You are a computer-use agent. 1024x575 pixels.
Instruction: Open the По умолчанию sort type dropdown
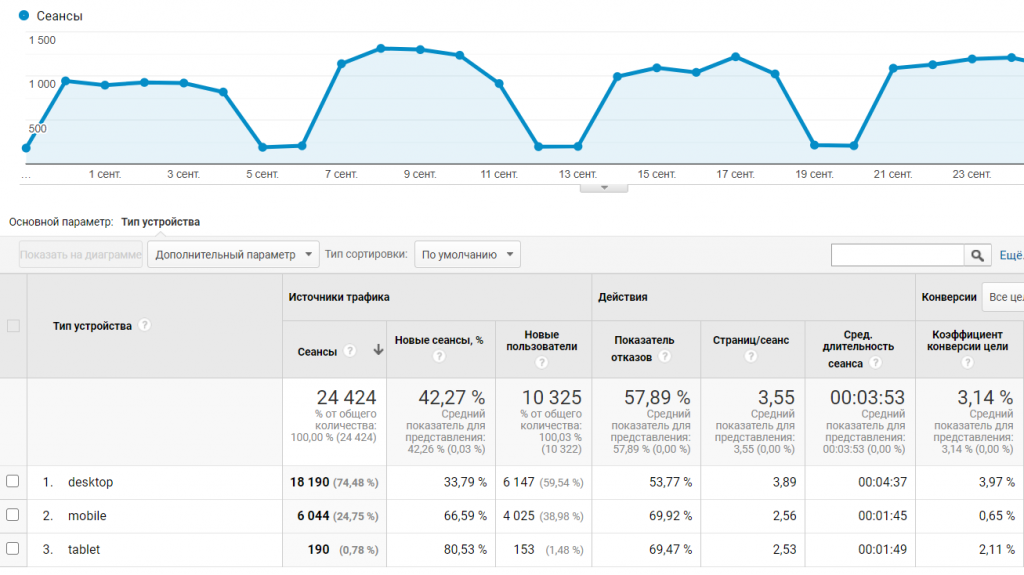pyautogui.click(x=467, y=254)
